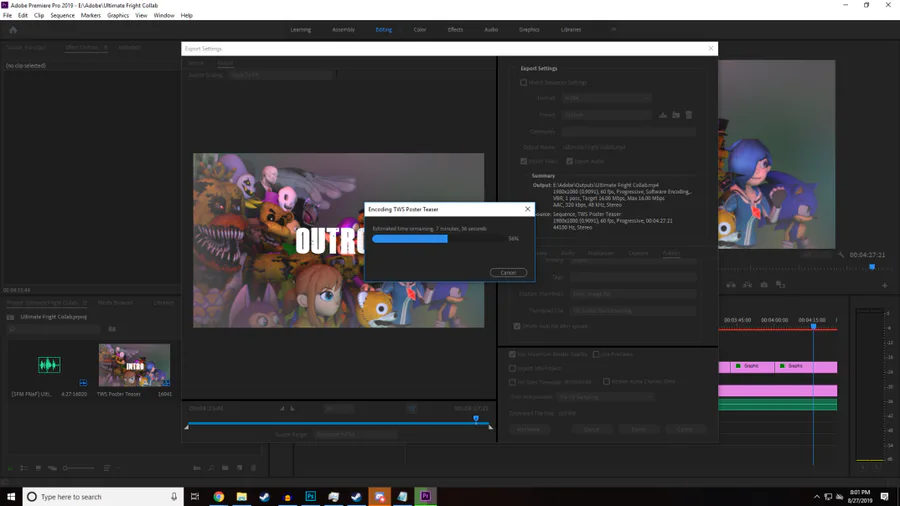
Task: Click the encoding progress bar
Action: click(439, 239)
